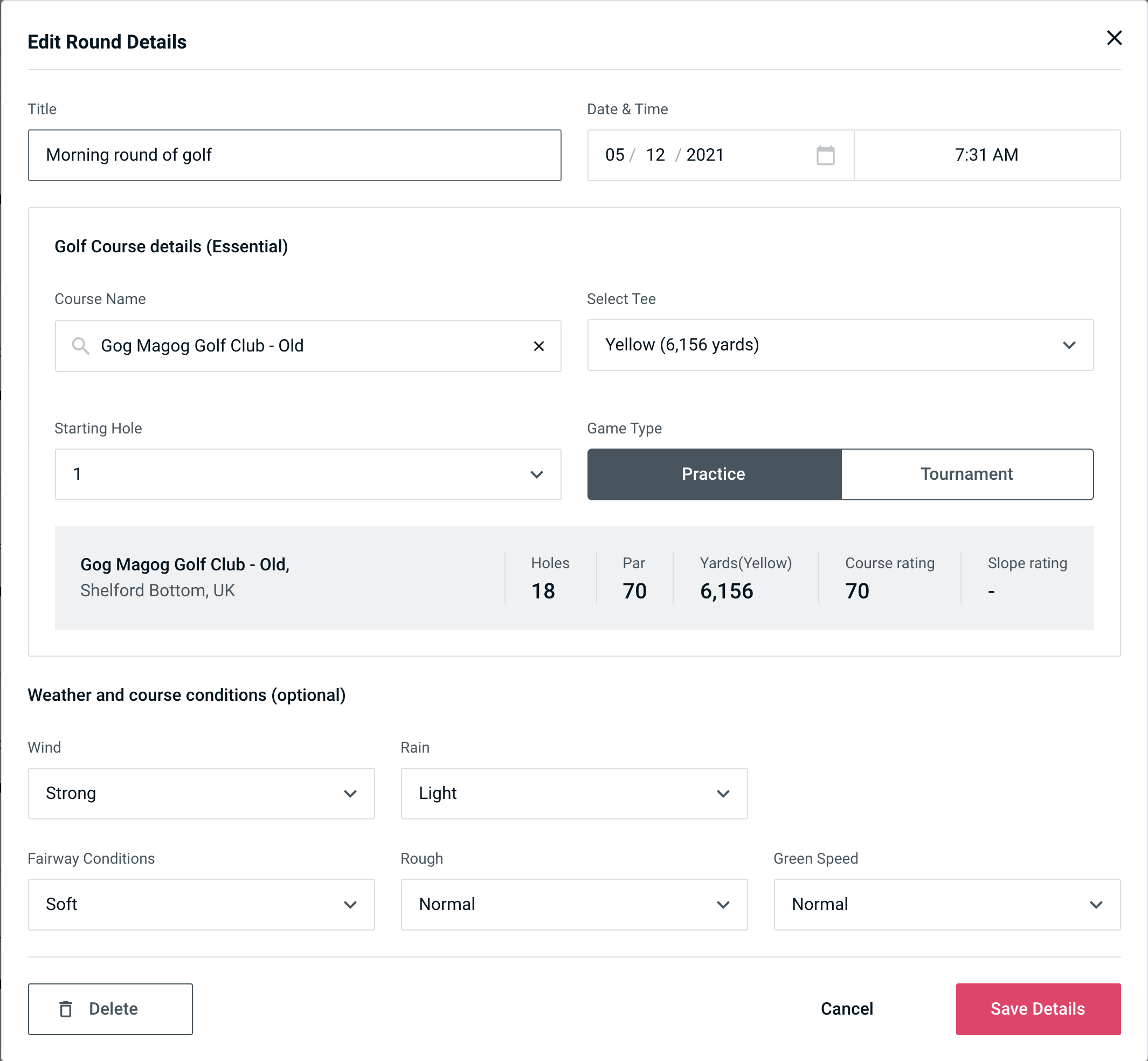This screenshot has width=1148, height=1061.
Task: Click the calendar icon next to date field
Action: click(825, 155)
